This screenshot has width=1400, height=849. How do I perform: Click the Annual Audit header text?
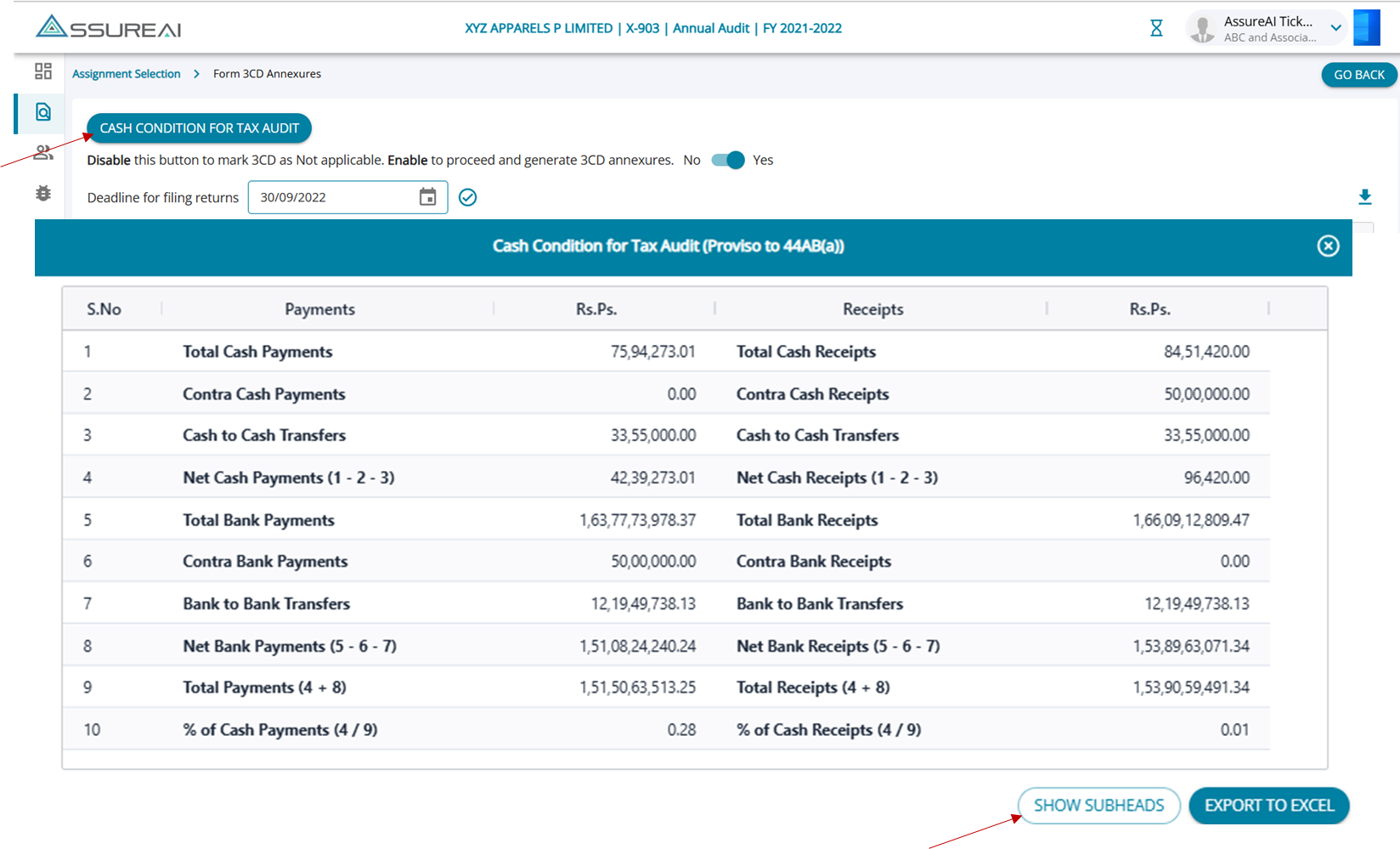pos(711,28)
